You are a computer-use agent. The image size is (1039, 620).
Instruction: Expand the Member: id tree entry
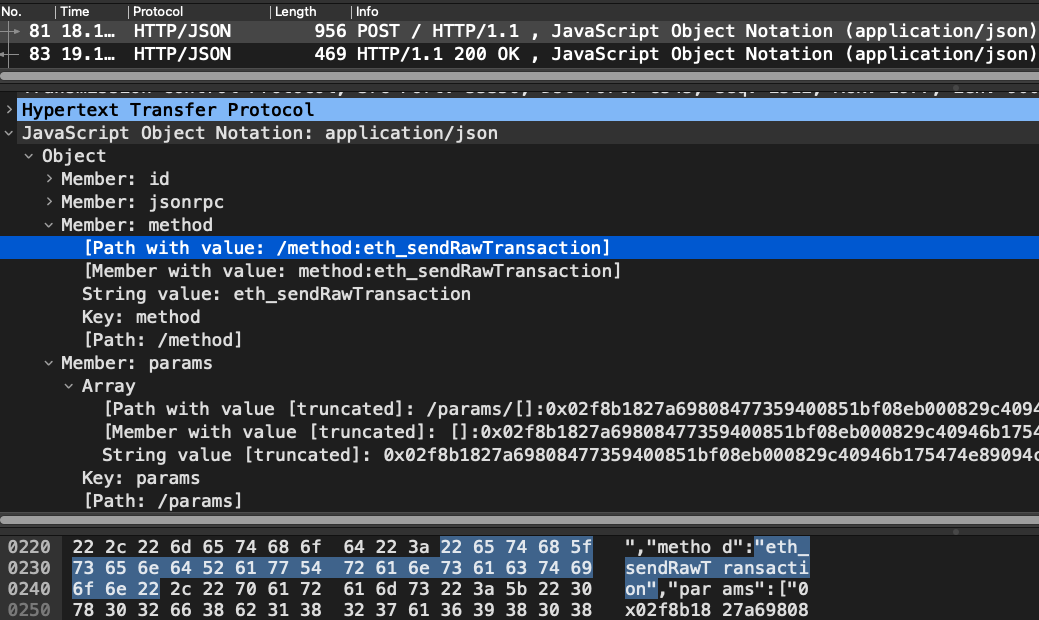click(x=48, y=179)
